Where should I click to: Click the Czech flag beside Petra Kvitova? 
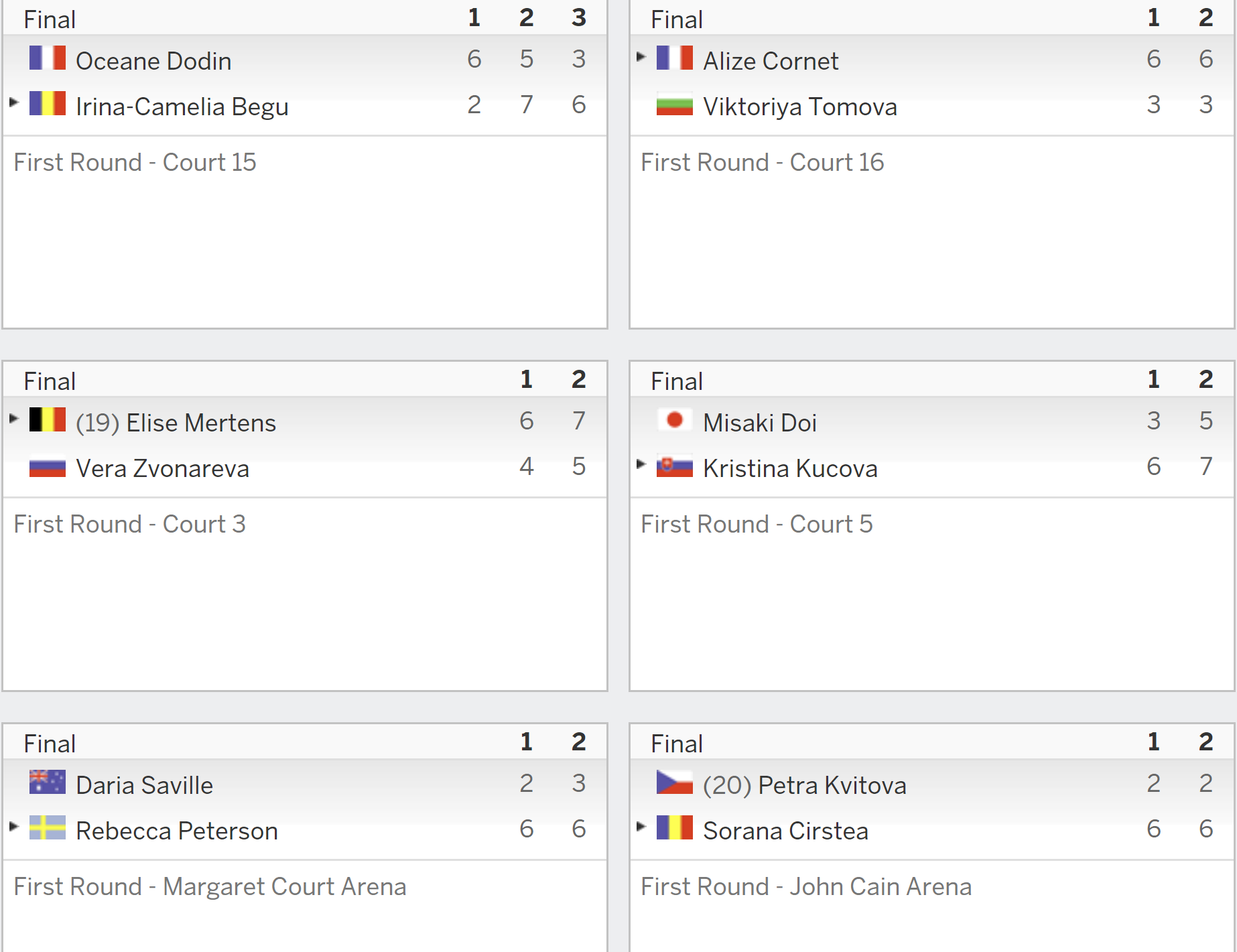click(675, 783)
